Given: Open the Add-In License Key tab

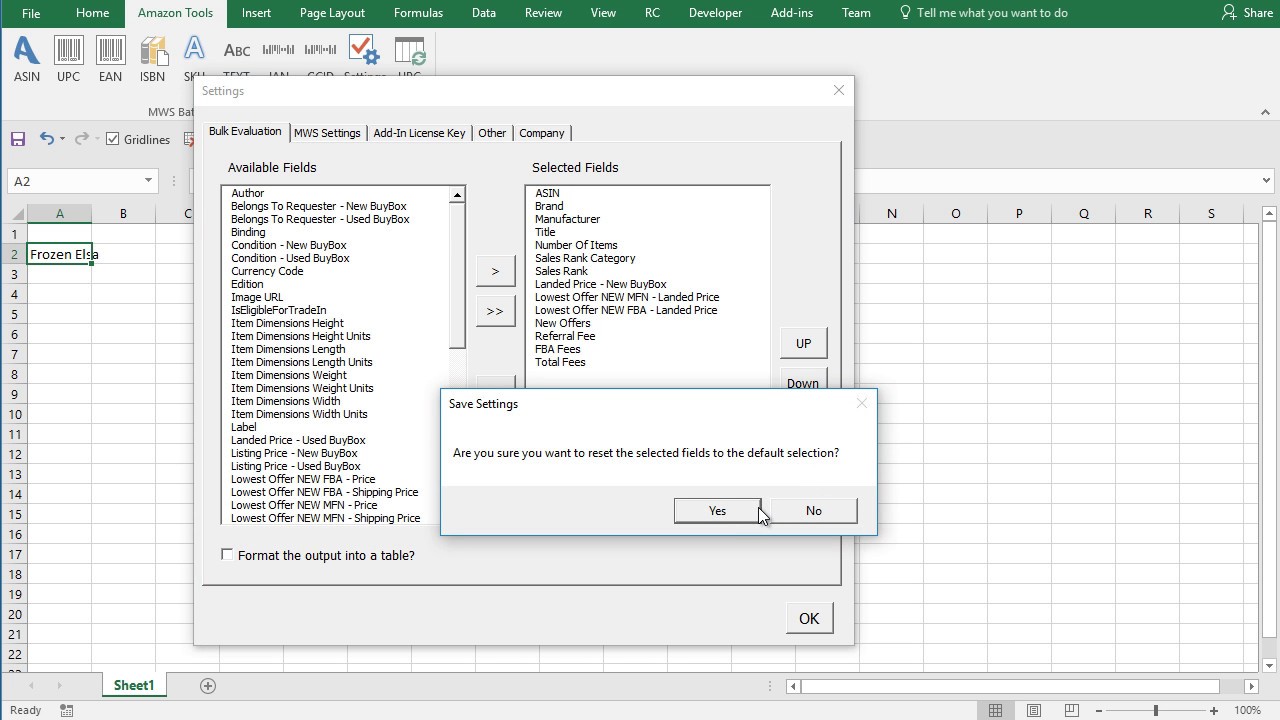Looking at the screenshot, I should (419, 133).
